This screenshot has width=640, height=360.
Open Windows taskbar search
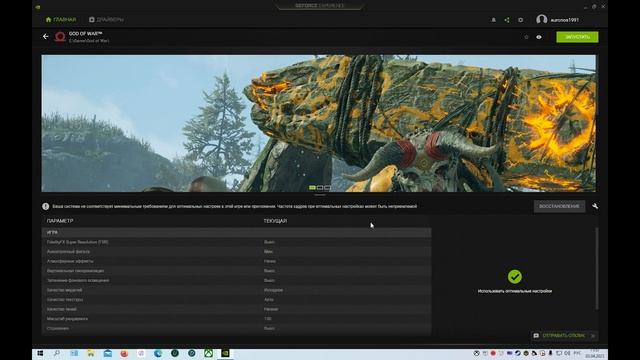pos(57,353)
